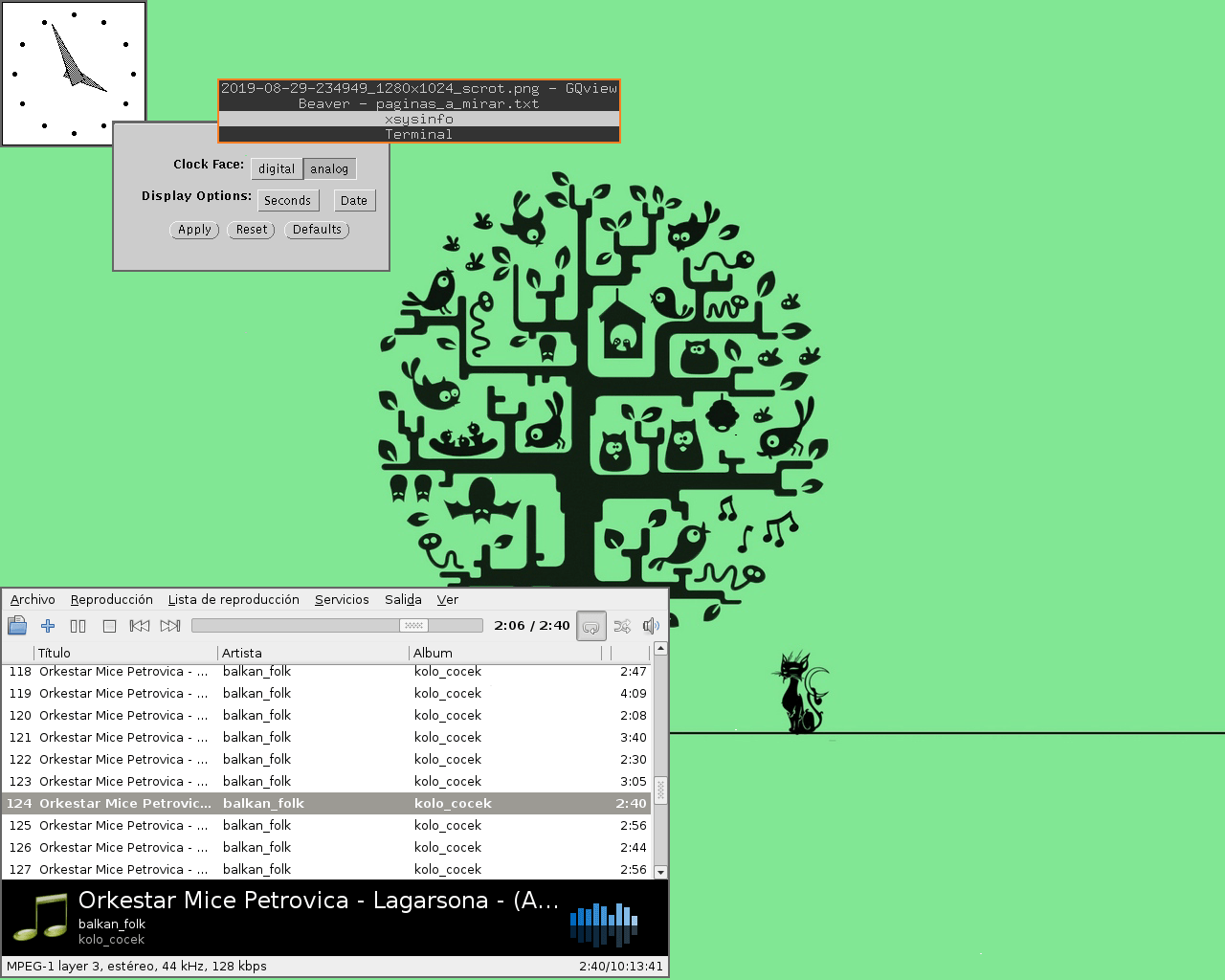Click the Defaults button
The image size is (1225, 980).
(x=317, y=230)
